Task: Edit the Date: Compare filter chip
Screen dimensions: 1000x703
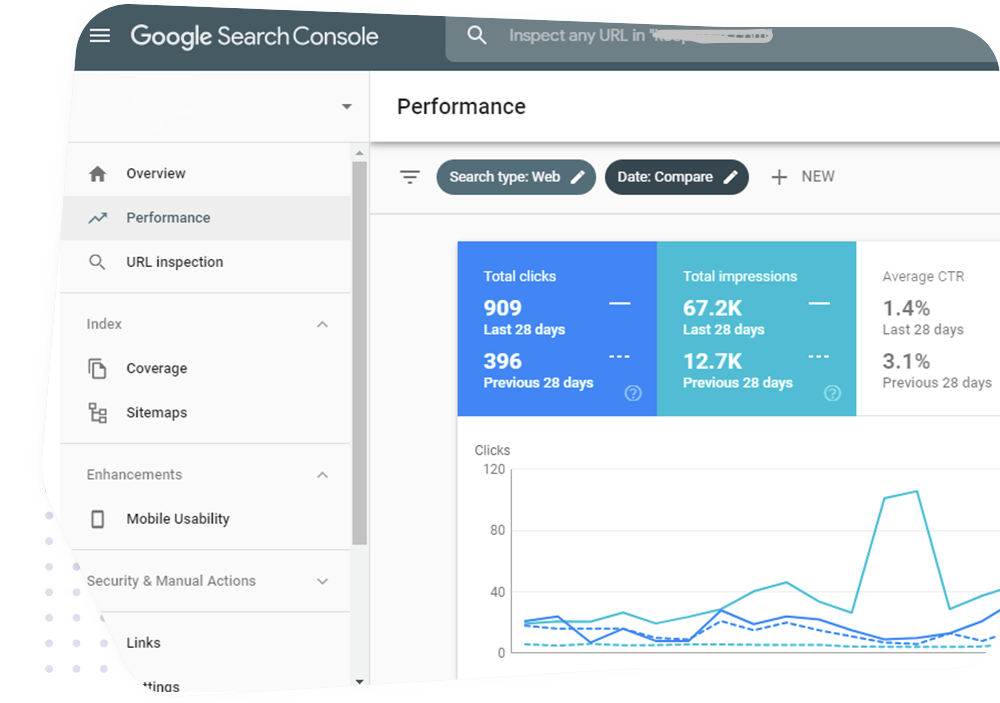Action: pyautogui.click(x=677, y=177)
